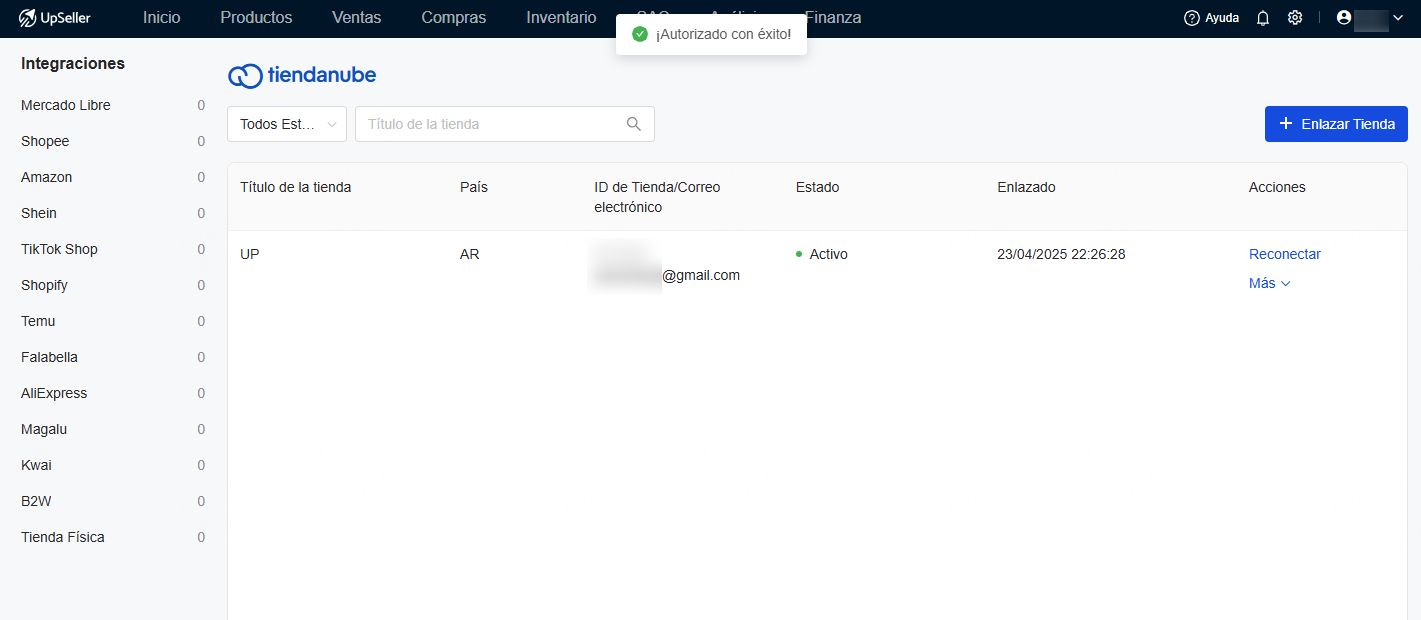Click the linked date 23/04/2025 22:26:28
The height and width of the screenshot is (620, 1421).
tap(1061, 254)
